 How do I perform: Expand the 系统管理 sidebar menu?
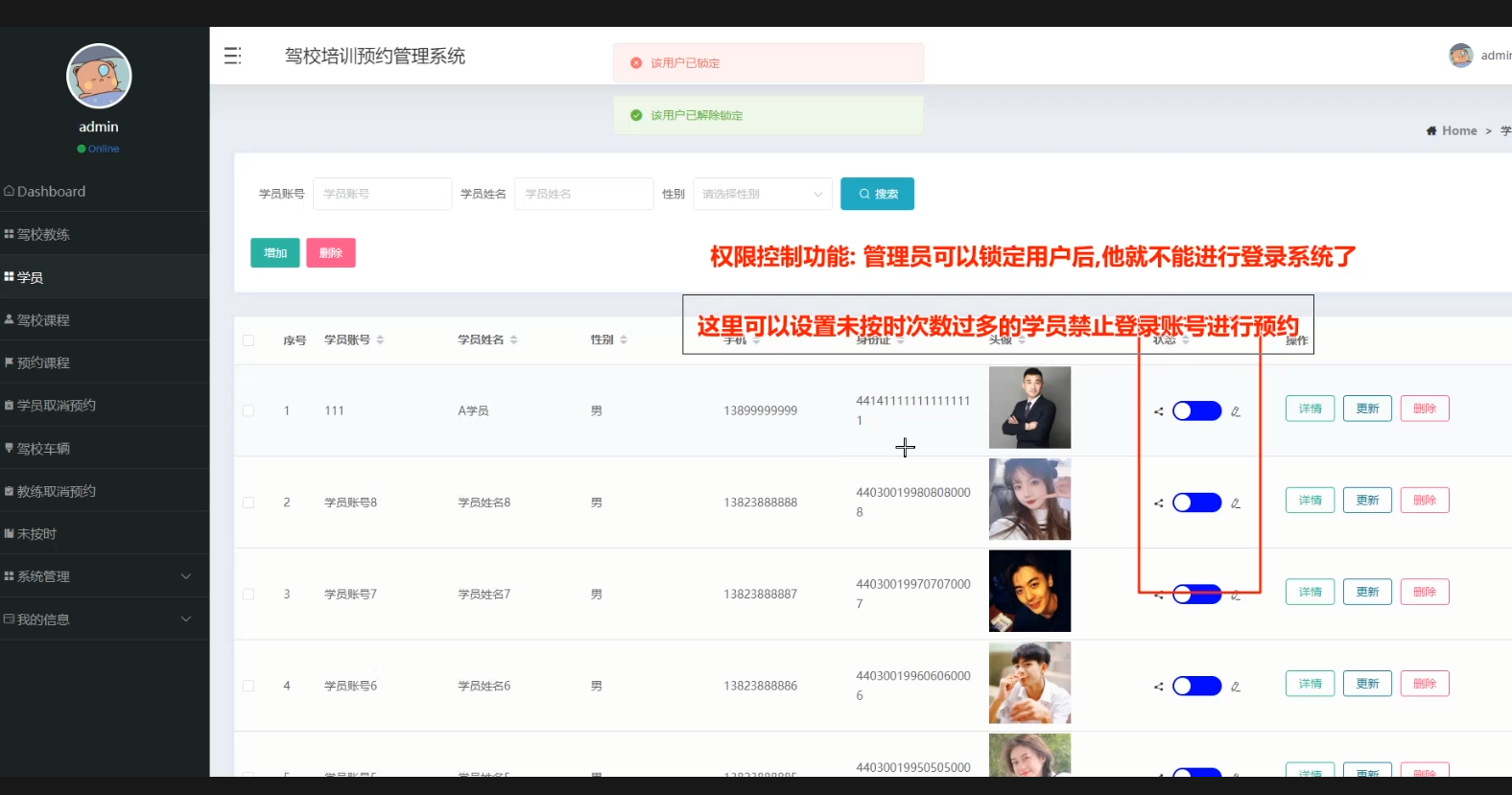click(105, 576)
